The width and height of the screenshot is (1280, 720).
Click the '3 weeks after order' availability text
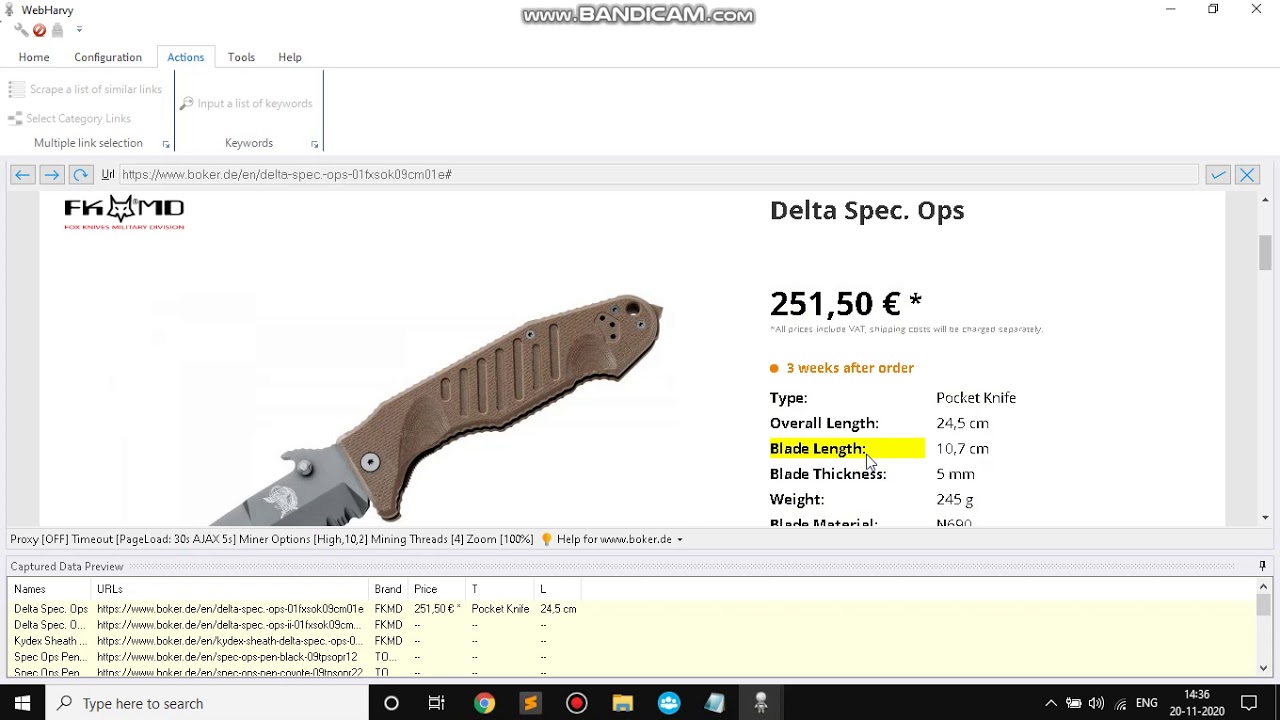(x=850, y=368)
